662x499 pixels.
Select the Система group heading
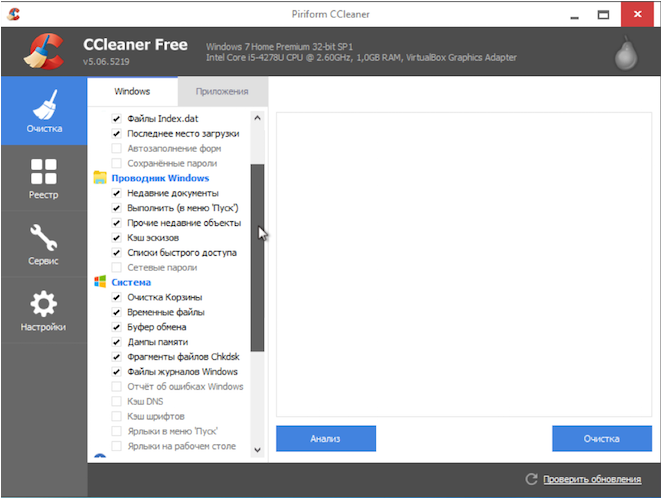131,282
